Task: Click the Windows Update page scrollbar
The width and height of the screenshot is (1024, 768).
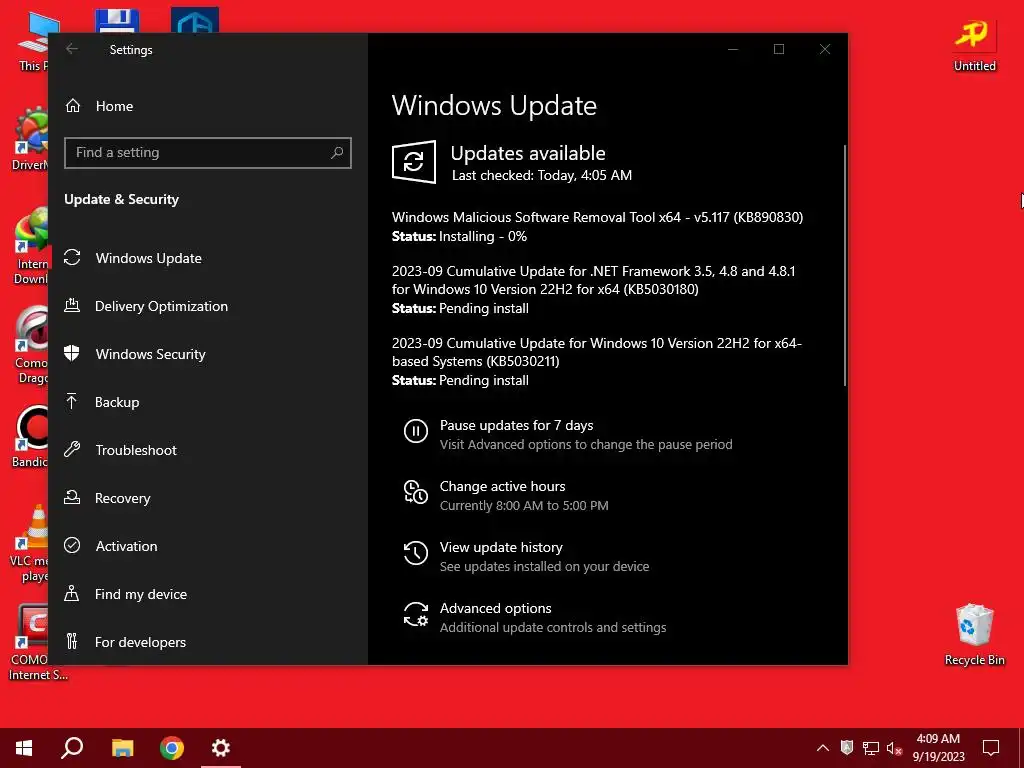Action: click(844, 265)
